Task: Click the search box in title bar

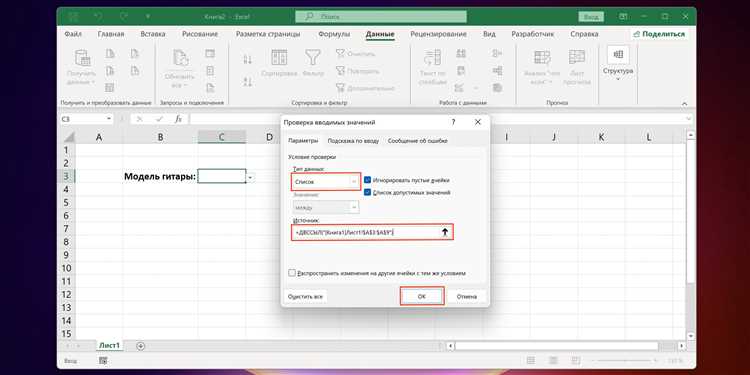Action: pyautogui.click(x=381, y=17)
